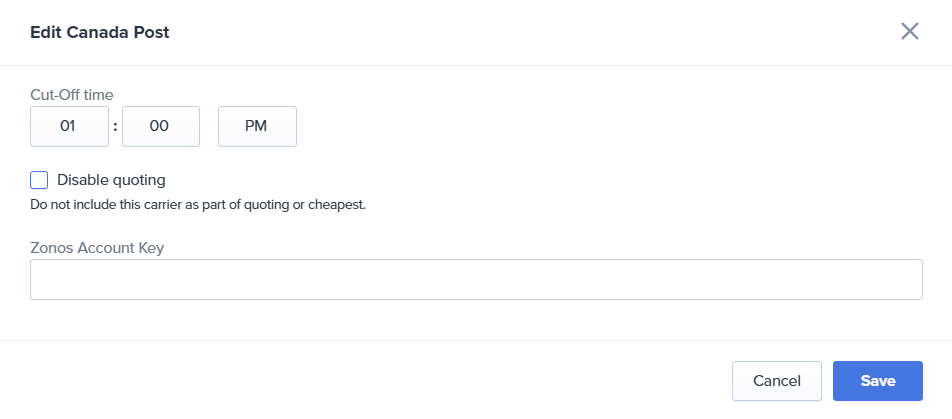Image resolution: width=952 pixels, height=419 pixels.
Task: Close the Edit Canada Post dialog
Action: pos(909,31)
